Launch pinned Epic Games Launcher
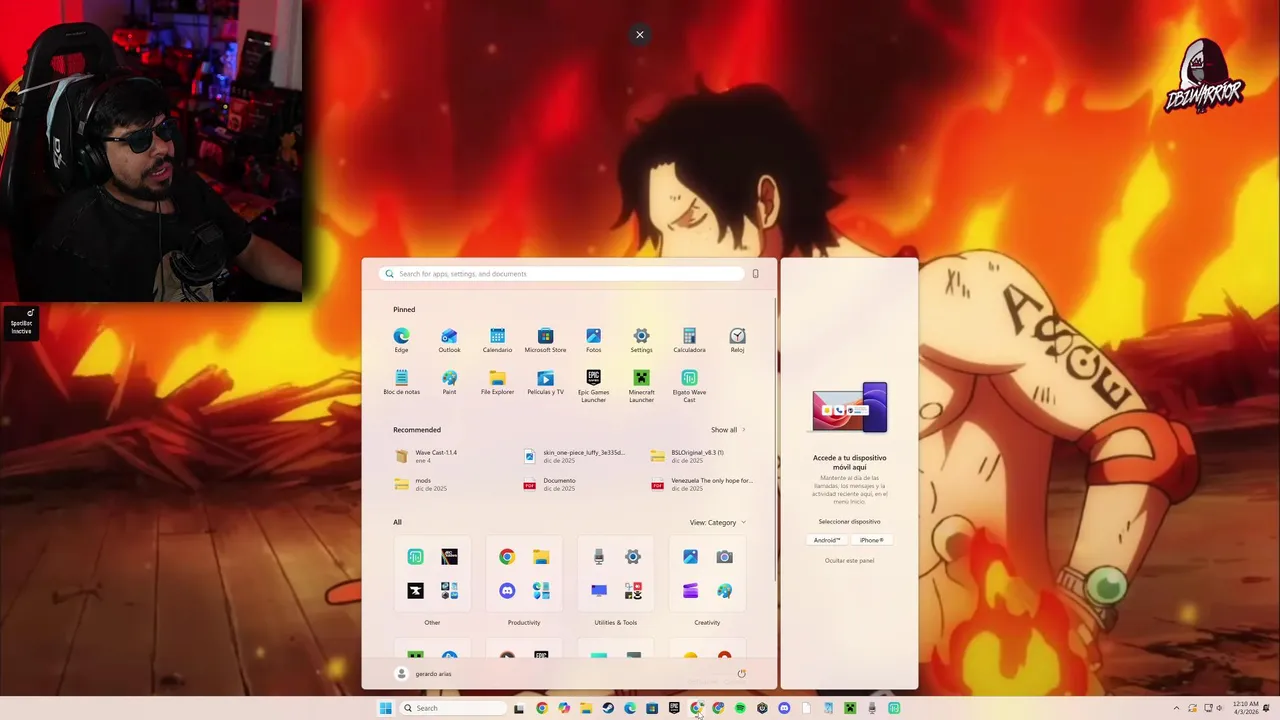This screenshot has width=1280, height=720. (593, 386)
